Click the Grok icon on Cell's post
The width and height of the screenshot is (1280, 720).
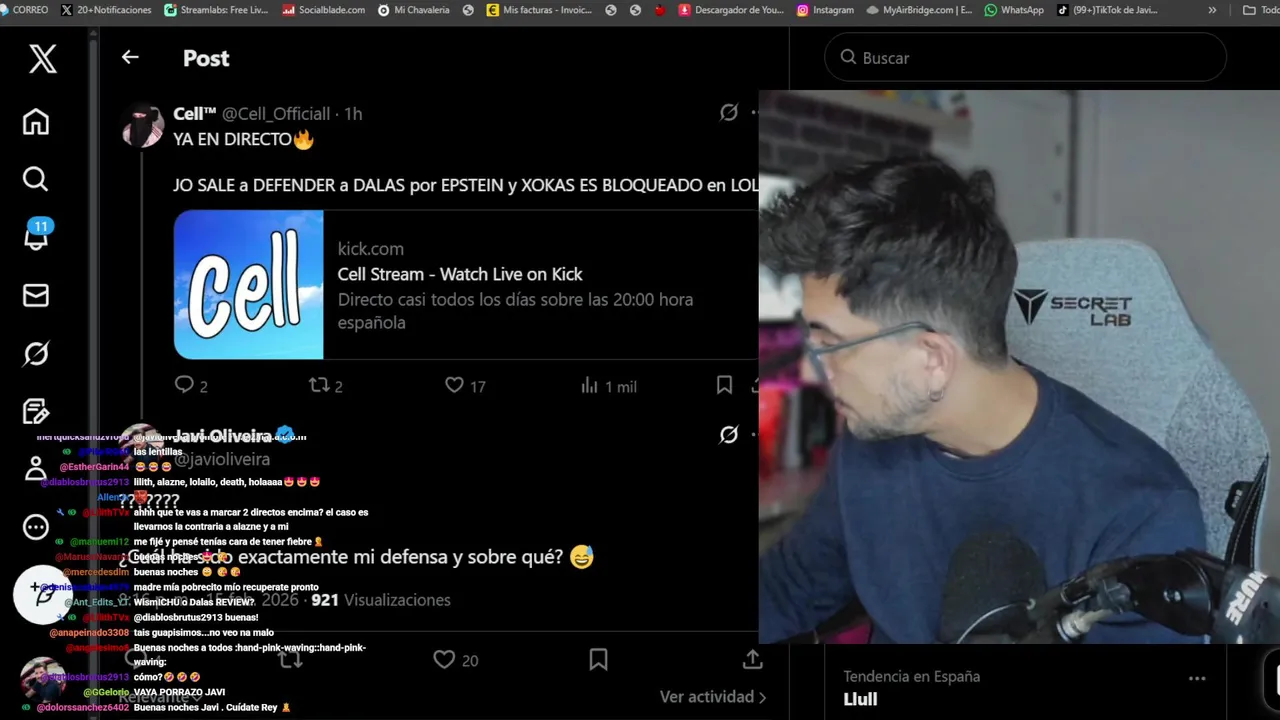729,113
